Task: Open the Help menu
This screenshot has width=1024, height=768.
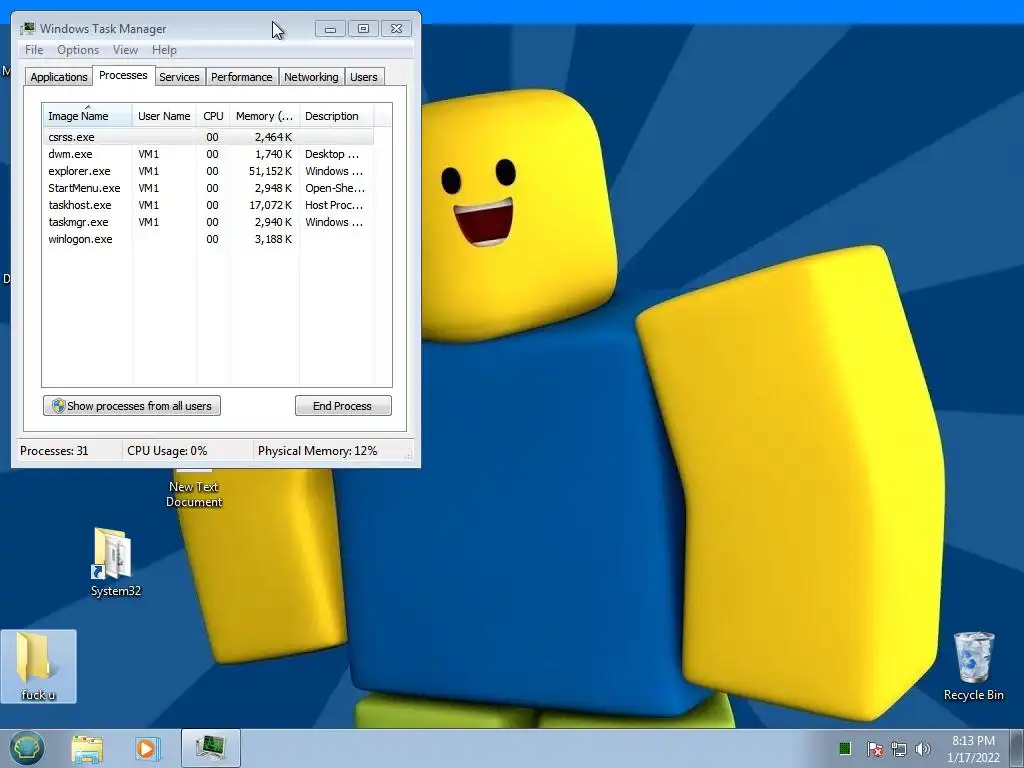Action: (164, 50)
